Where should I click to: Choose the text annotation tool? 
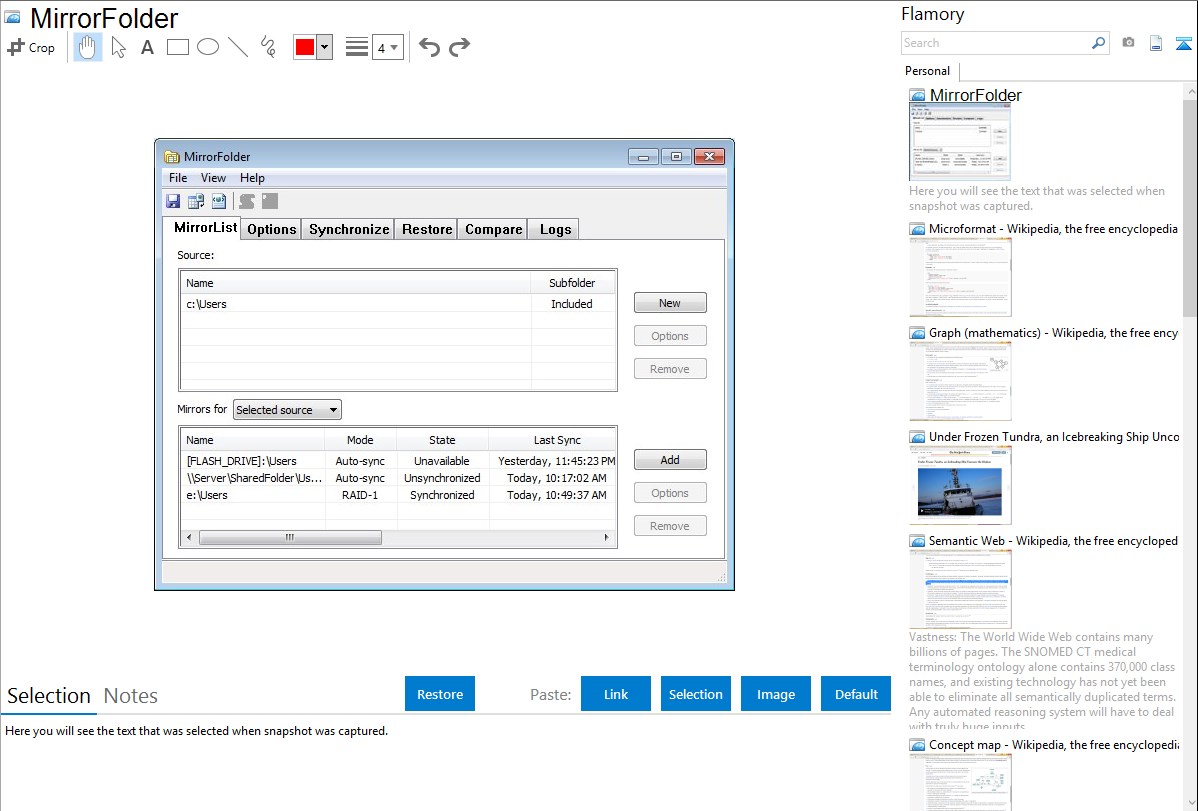tap(147, 47)
